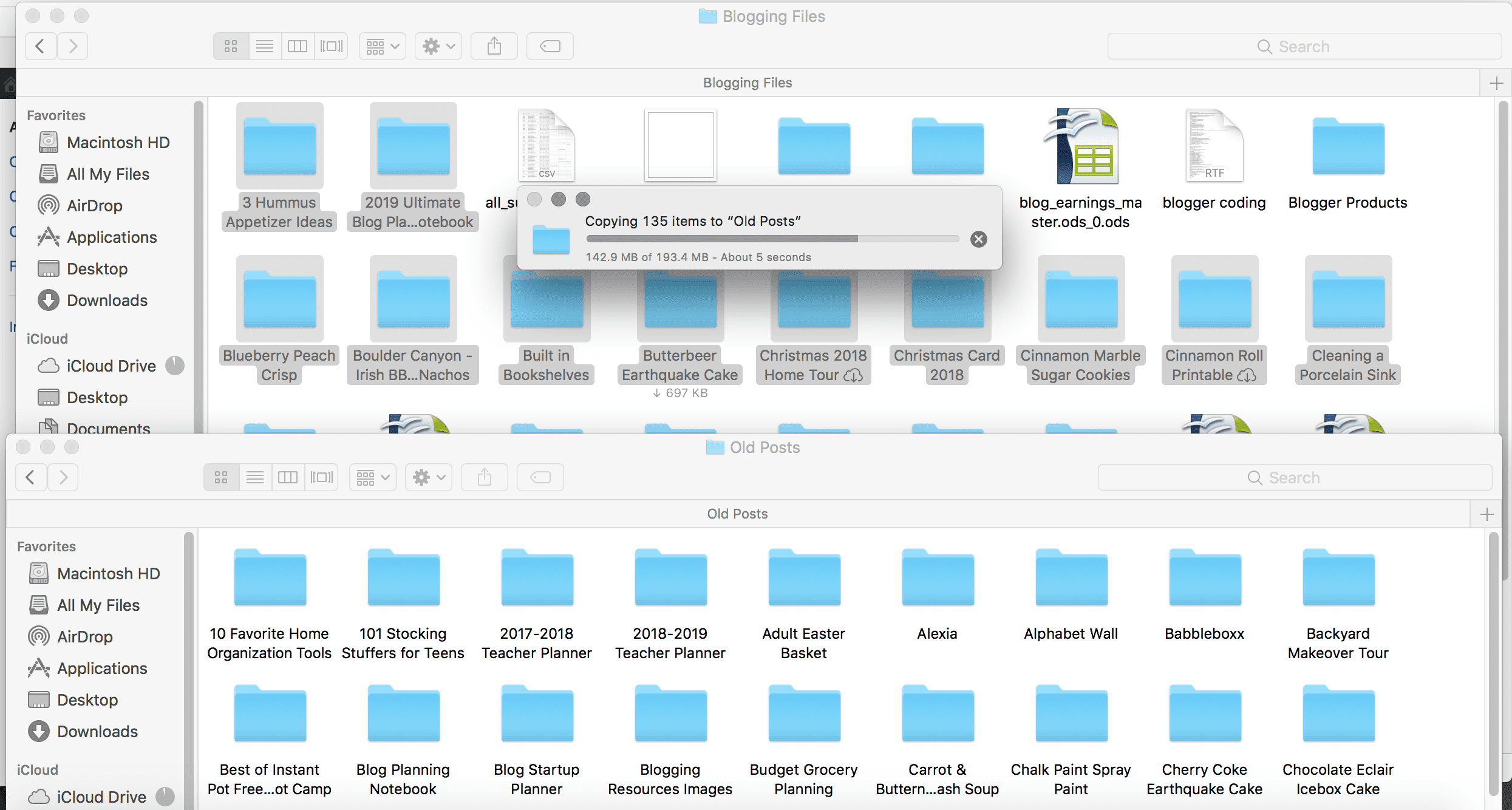The image size is (1512, 810).
Task: Open action gear menu in Blogging Files window
Action: click(x=438, y=46)
